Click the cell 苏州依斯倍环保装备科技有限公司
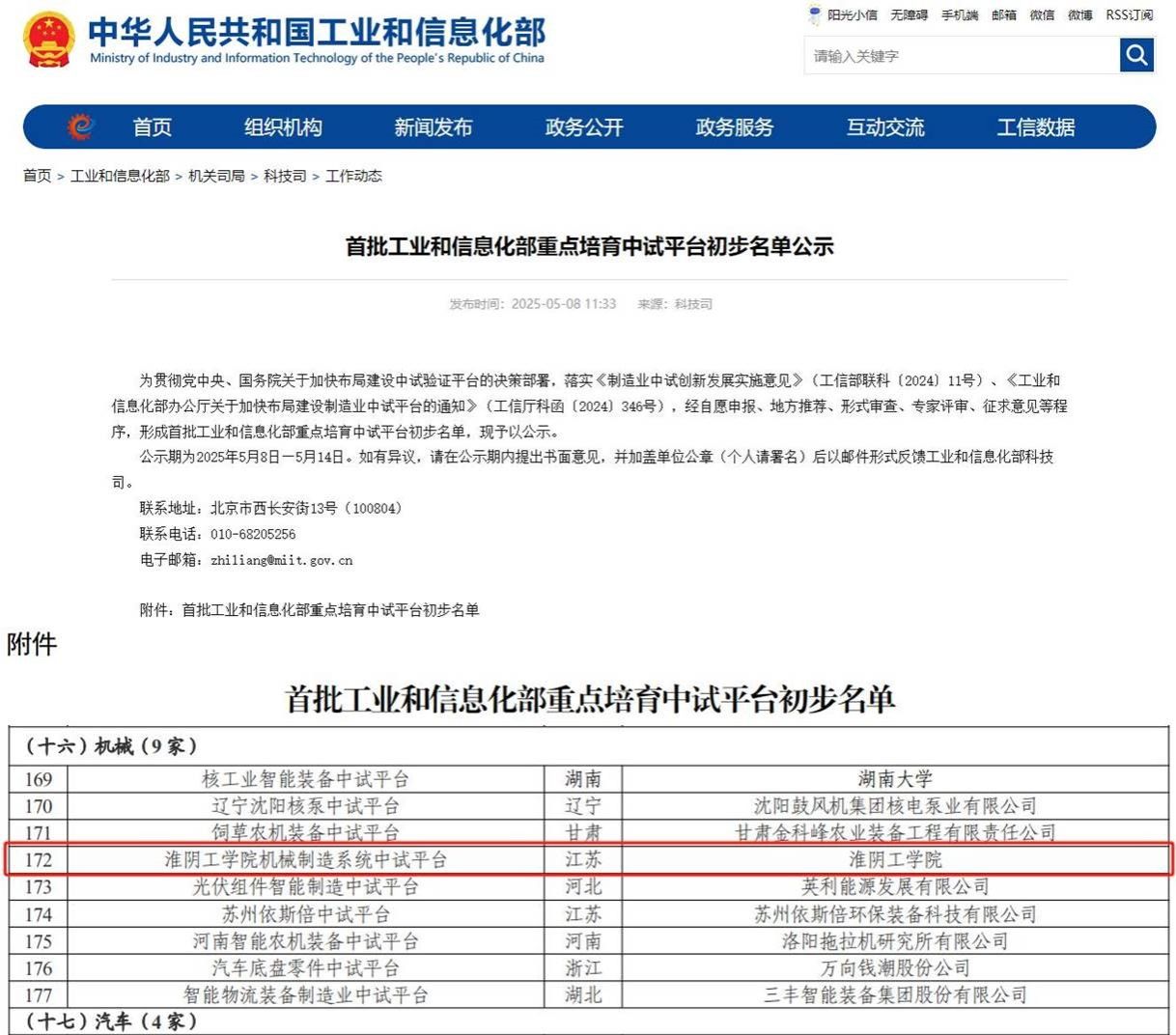The image size is (1176, 1035). click(895, 914)
